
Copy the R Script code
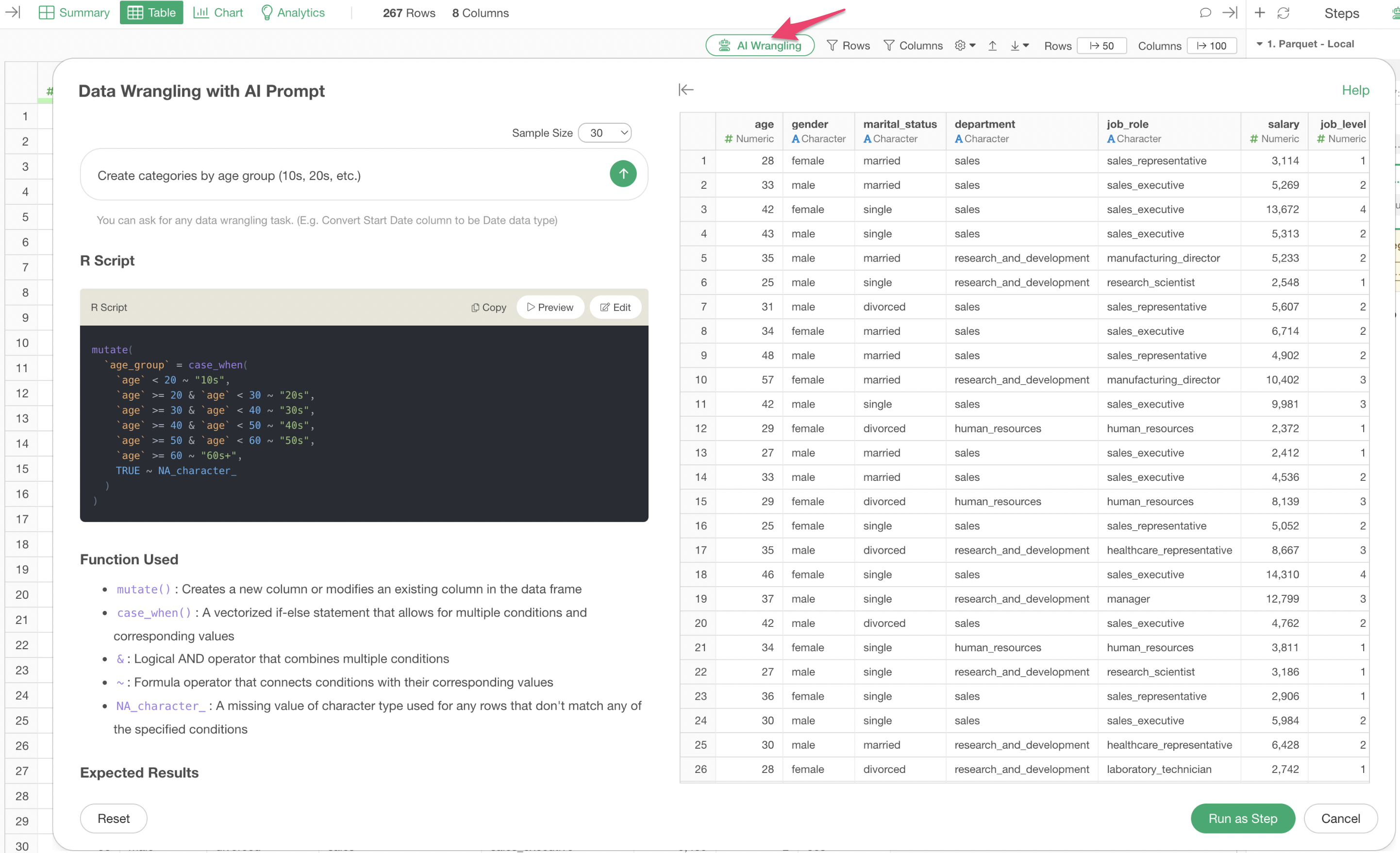pyautogui.click(x=488, y=307)
